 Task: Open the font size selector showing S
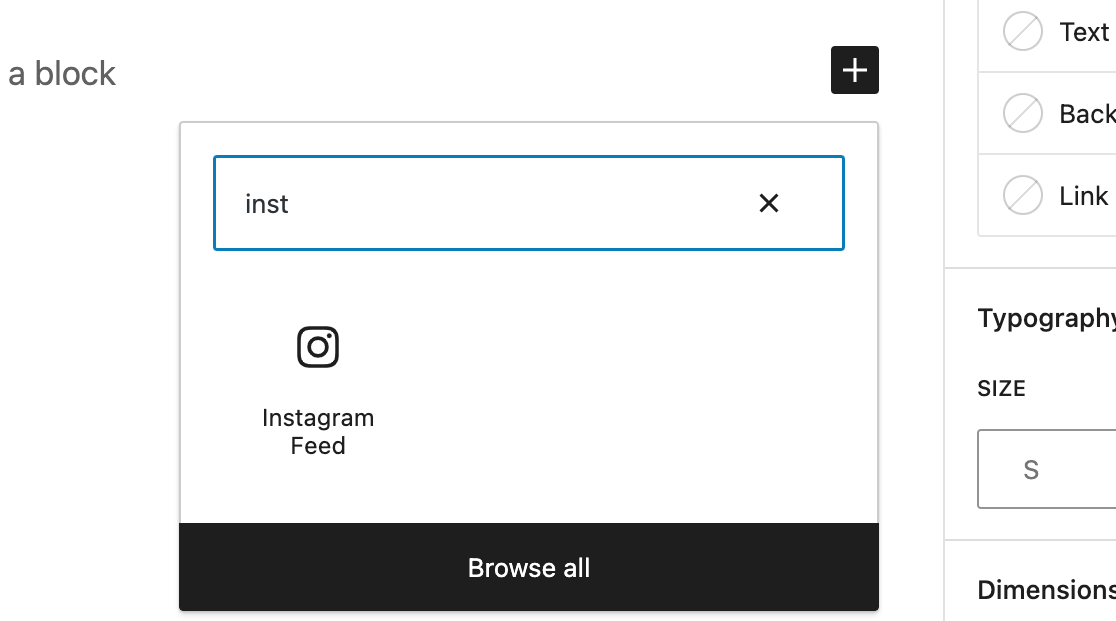[1031, 469]
